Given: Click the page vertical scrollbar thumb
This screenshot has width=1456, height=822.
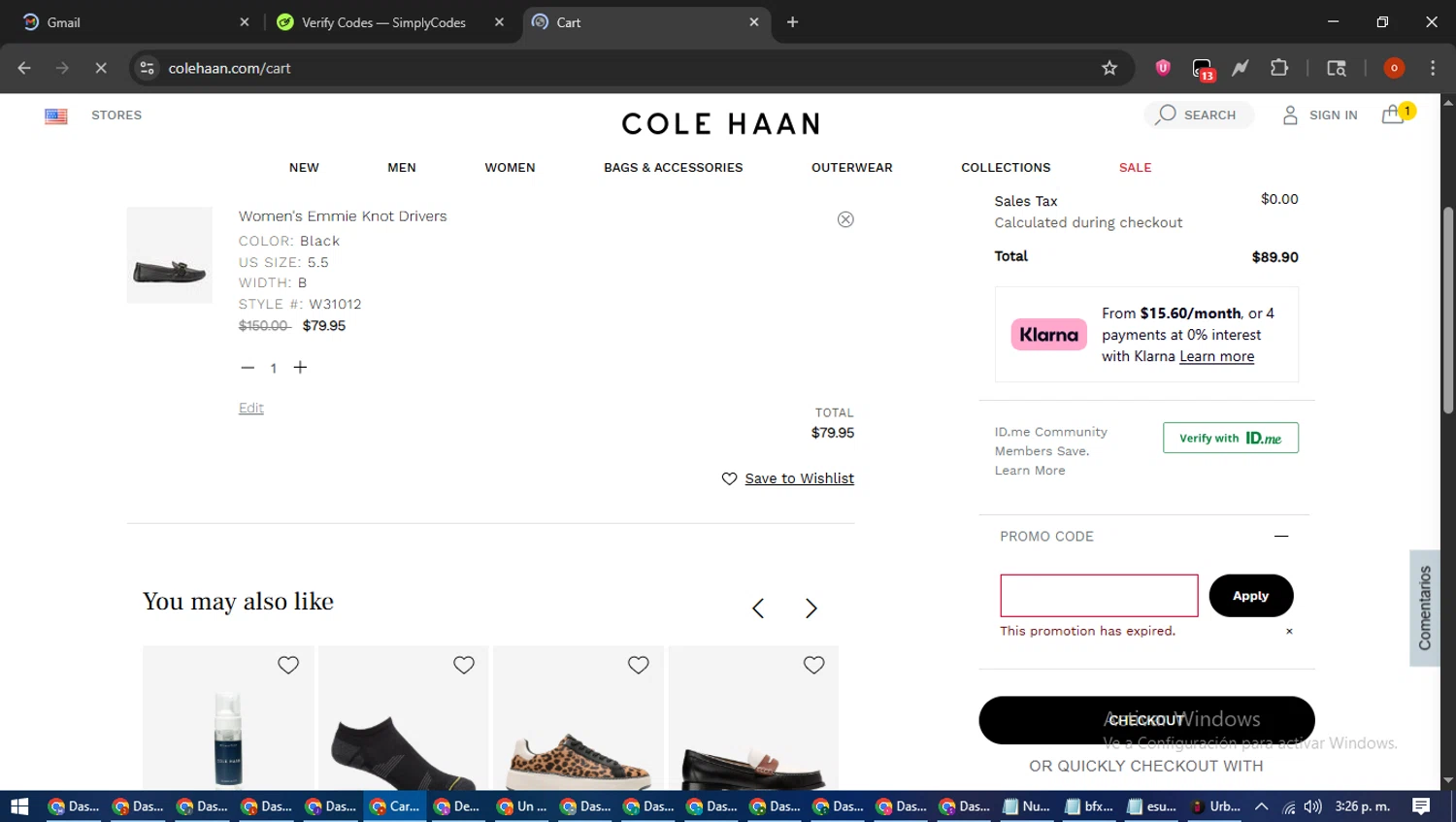Looking at the screenshot, I should [x=1448, y=311].
